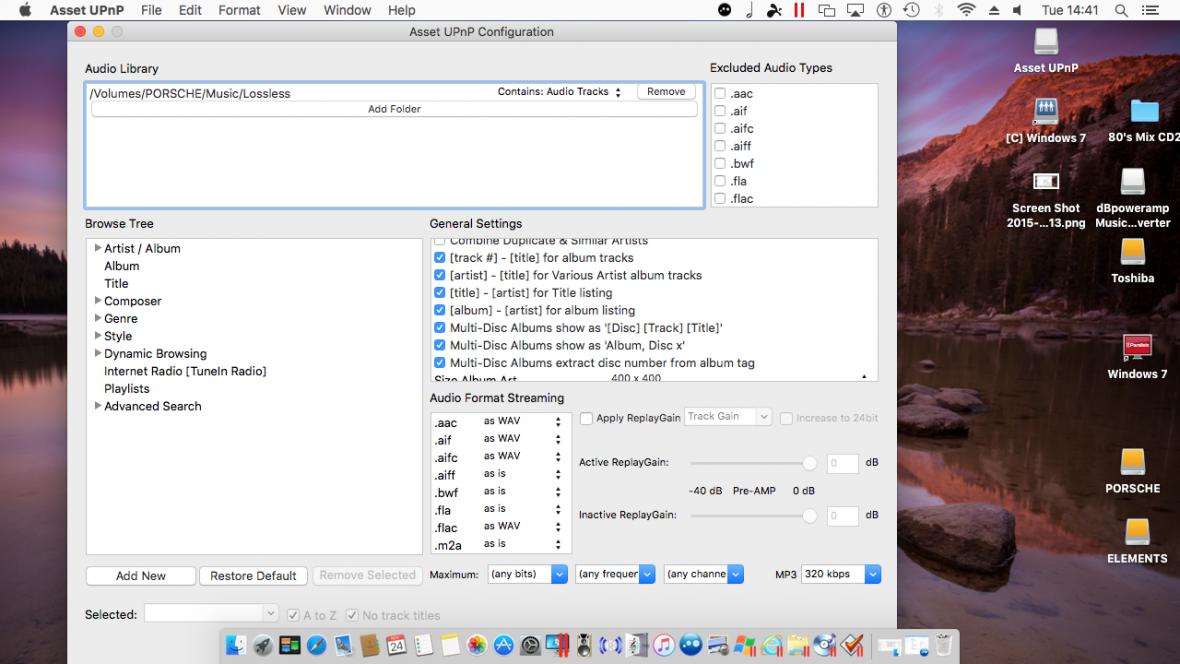Click the Parallels icon in the menu bar
This screenshot has height=664, width=1180.
(799, 10)
